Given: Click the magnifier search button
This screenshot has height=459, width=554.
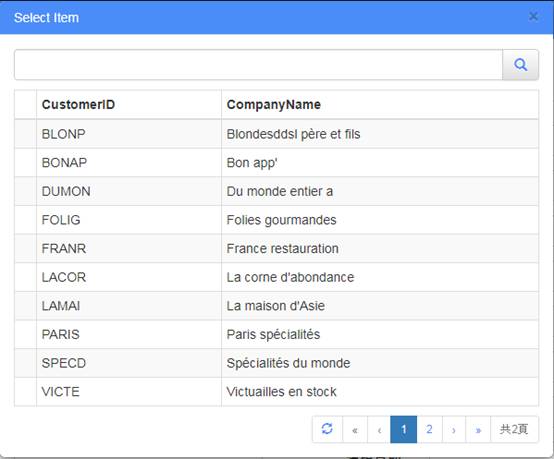Looking at the screenshot, I should pos(520,65).
